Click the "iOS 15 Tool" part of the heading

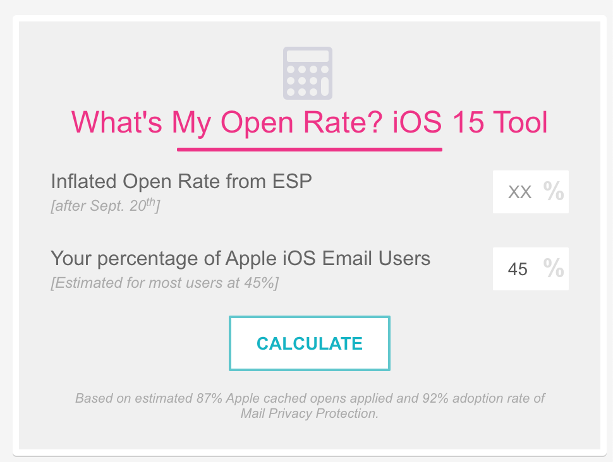[x=470, y=123]
